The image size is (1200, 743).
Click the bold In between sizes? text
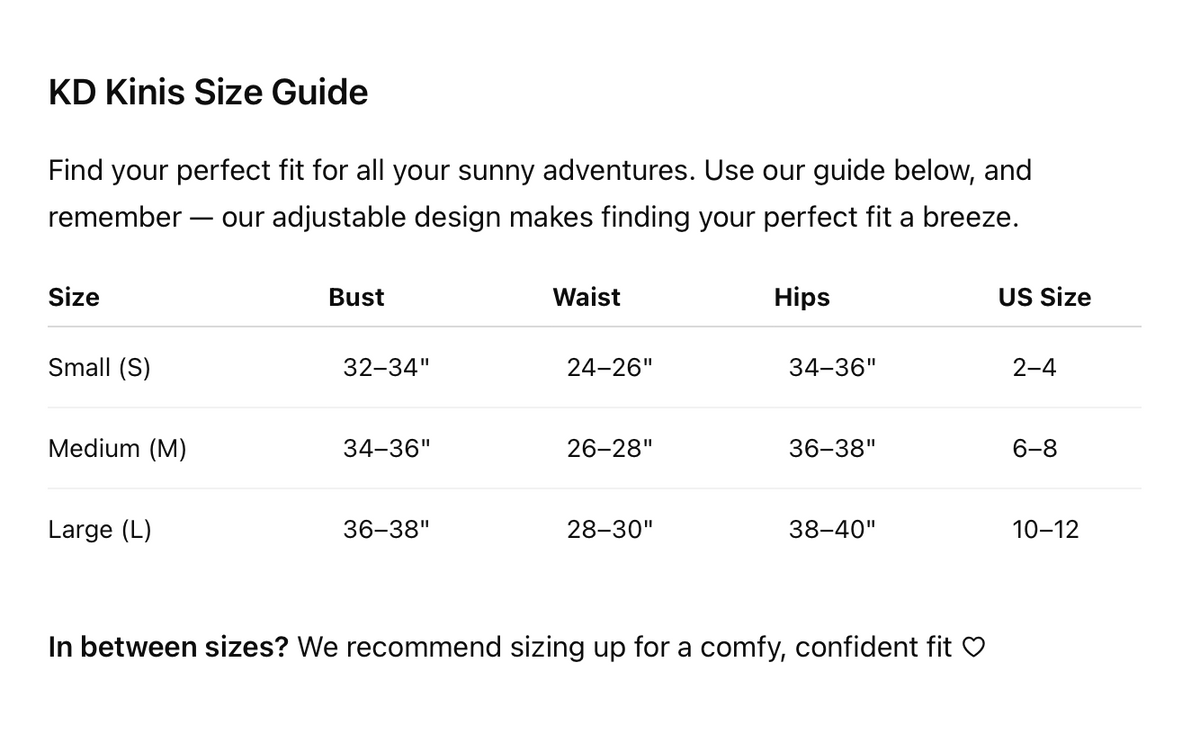point(168,648)
